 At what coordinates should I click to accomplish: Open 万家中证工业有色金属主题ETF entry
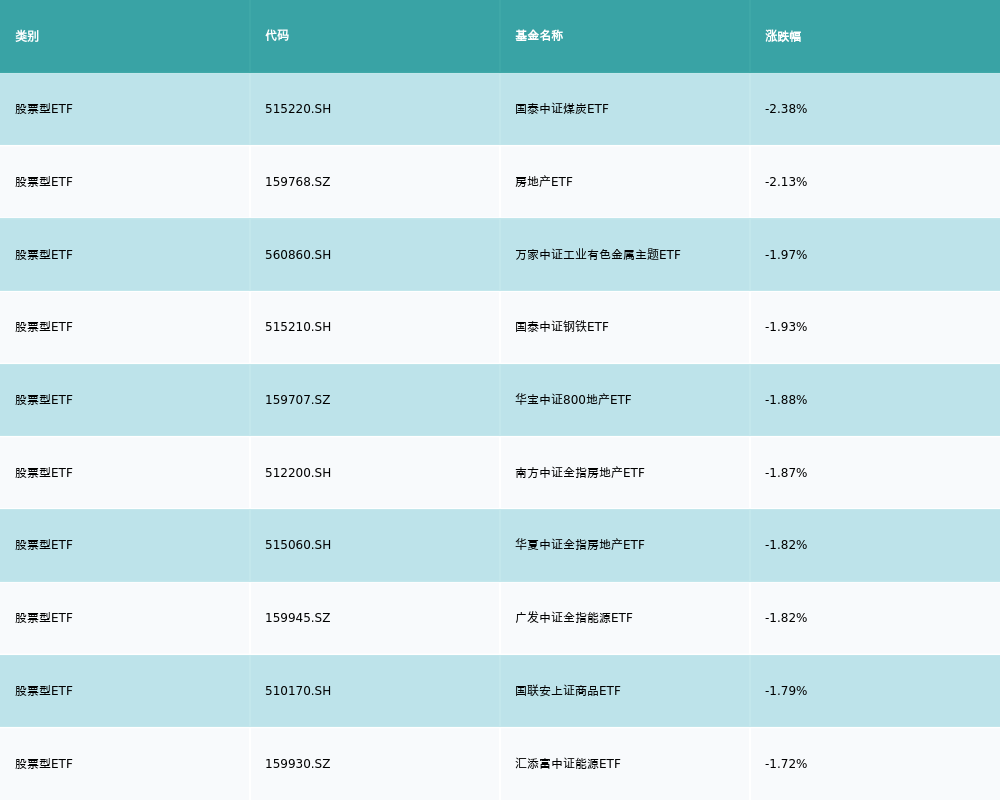(x=598, y=255)
